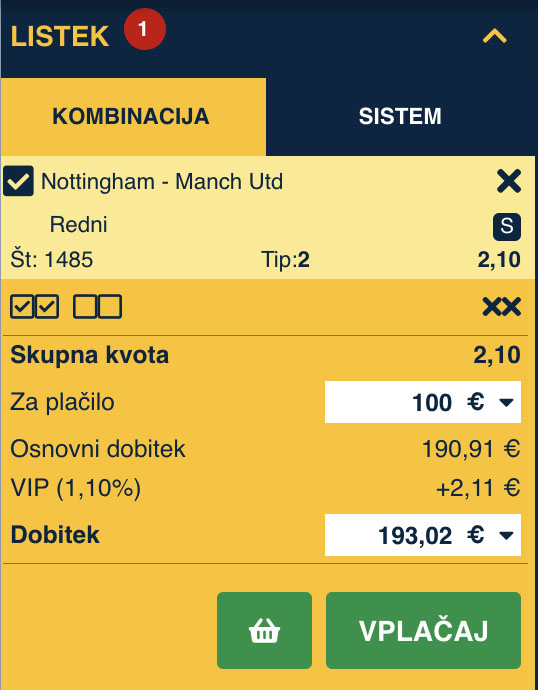Open the Za plačilo amount dropdown arrow
Image resolution: width=538 pixels, height=690 pixels.
506,402
